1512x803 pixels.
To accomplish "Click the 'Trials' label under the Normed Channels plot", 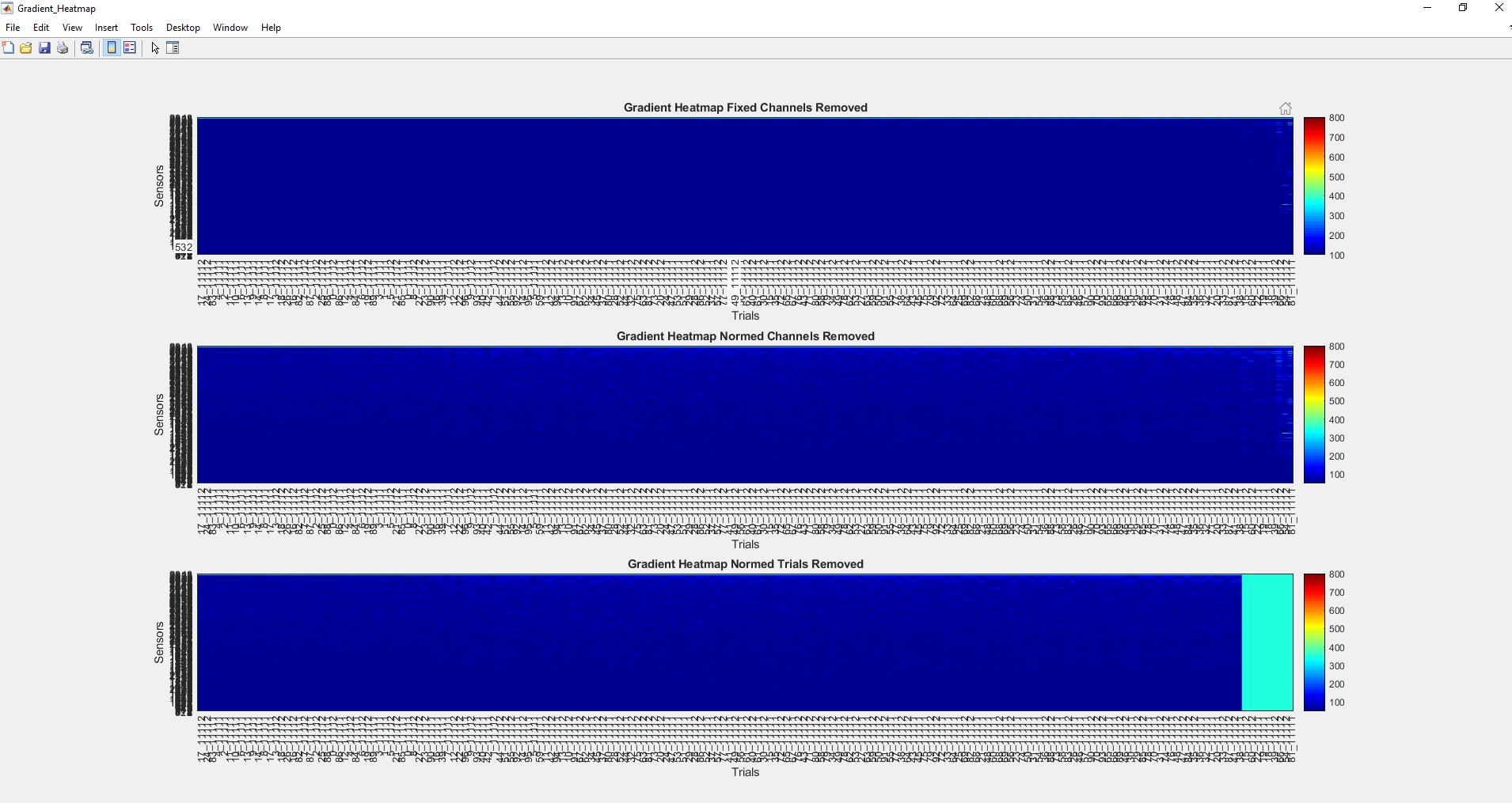I will 746,544.
